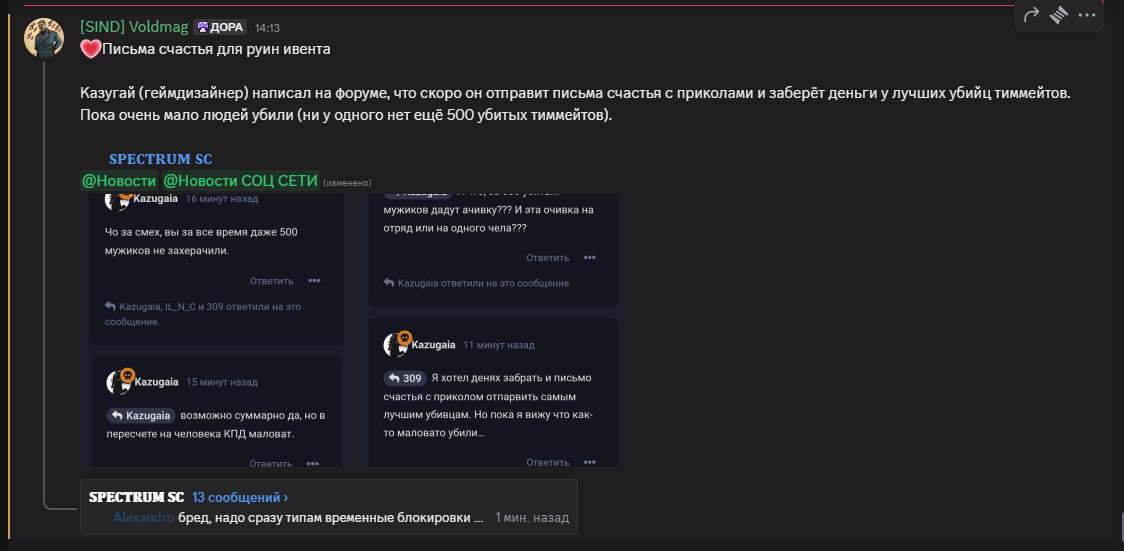Viewport: 1124px width, 551px height.
Task: Click Ответить under the 500 мужиков post
Action: point(271,281)
